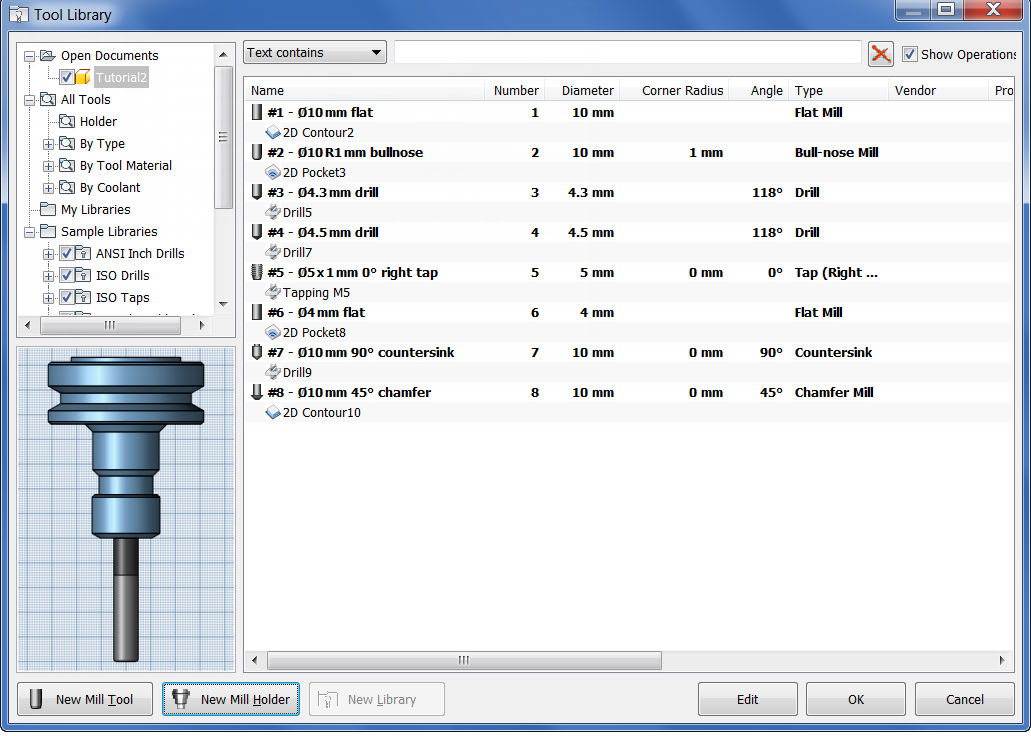Click the 2D Contour10 operation icon
This screenshot has height=736, width=1031.
pos(273,412)
